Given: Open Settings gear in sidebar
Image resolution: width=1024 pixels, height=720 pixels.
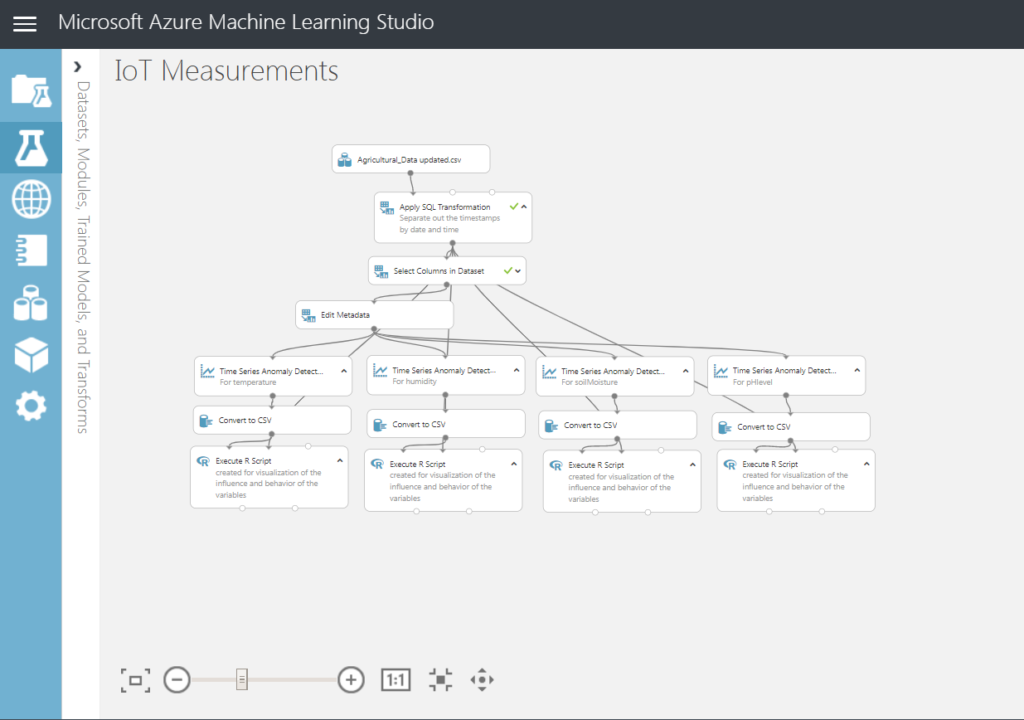Looking at the screenshot, I should coord(30,406).
